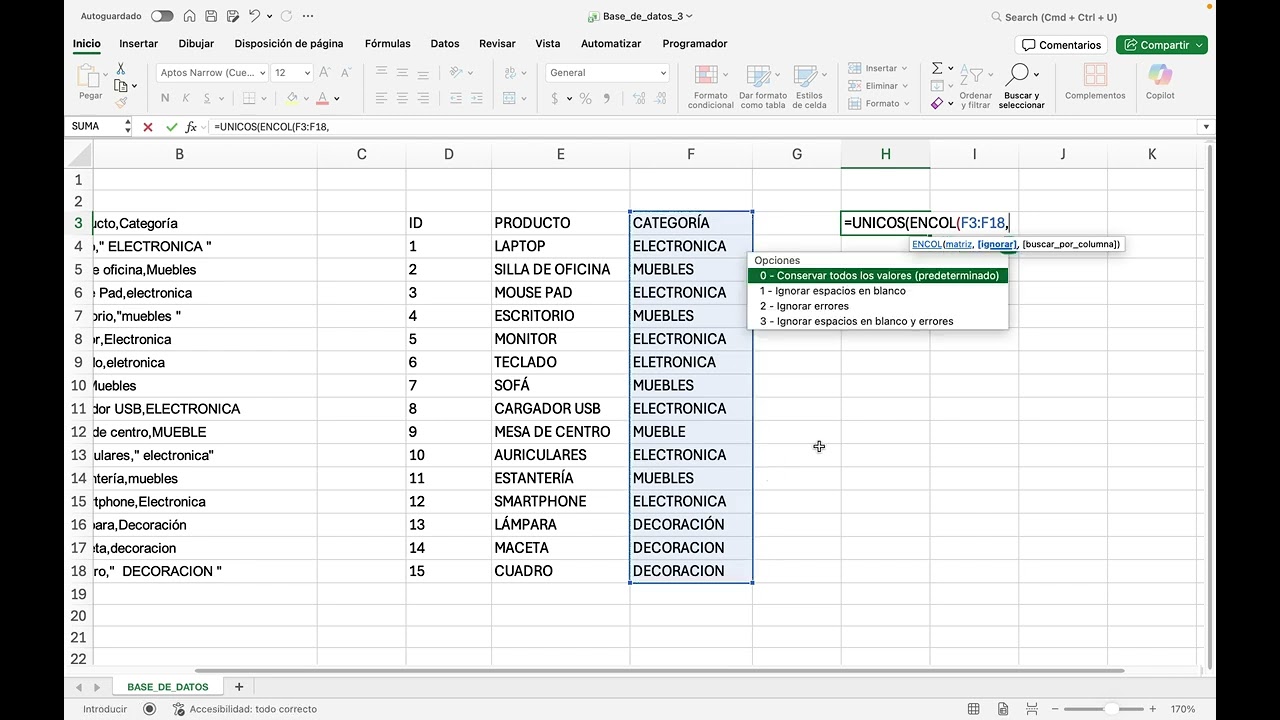The width and height of the screenshot is (1280, 720).
Task: Select option 3 - Ignorar espacios en blanco y errores
Action: point(878,321)
